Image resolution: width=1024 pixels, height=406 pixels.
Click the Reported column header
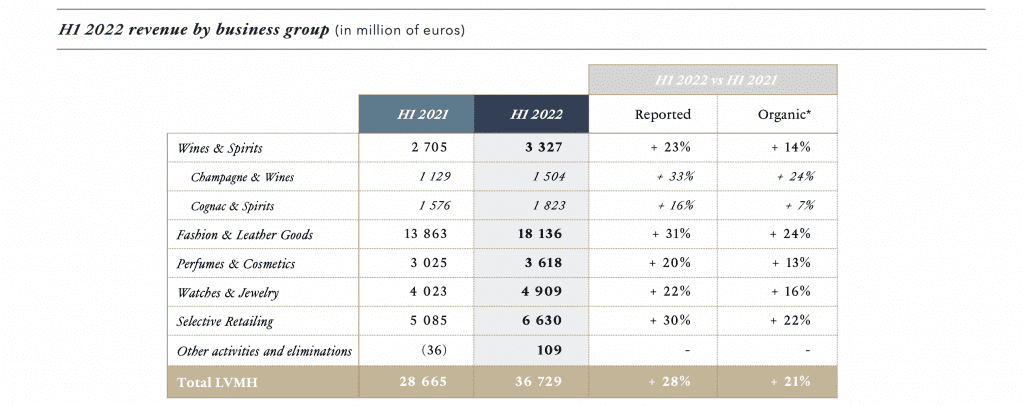point(663,114)
